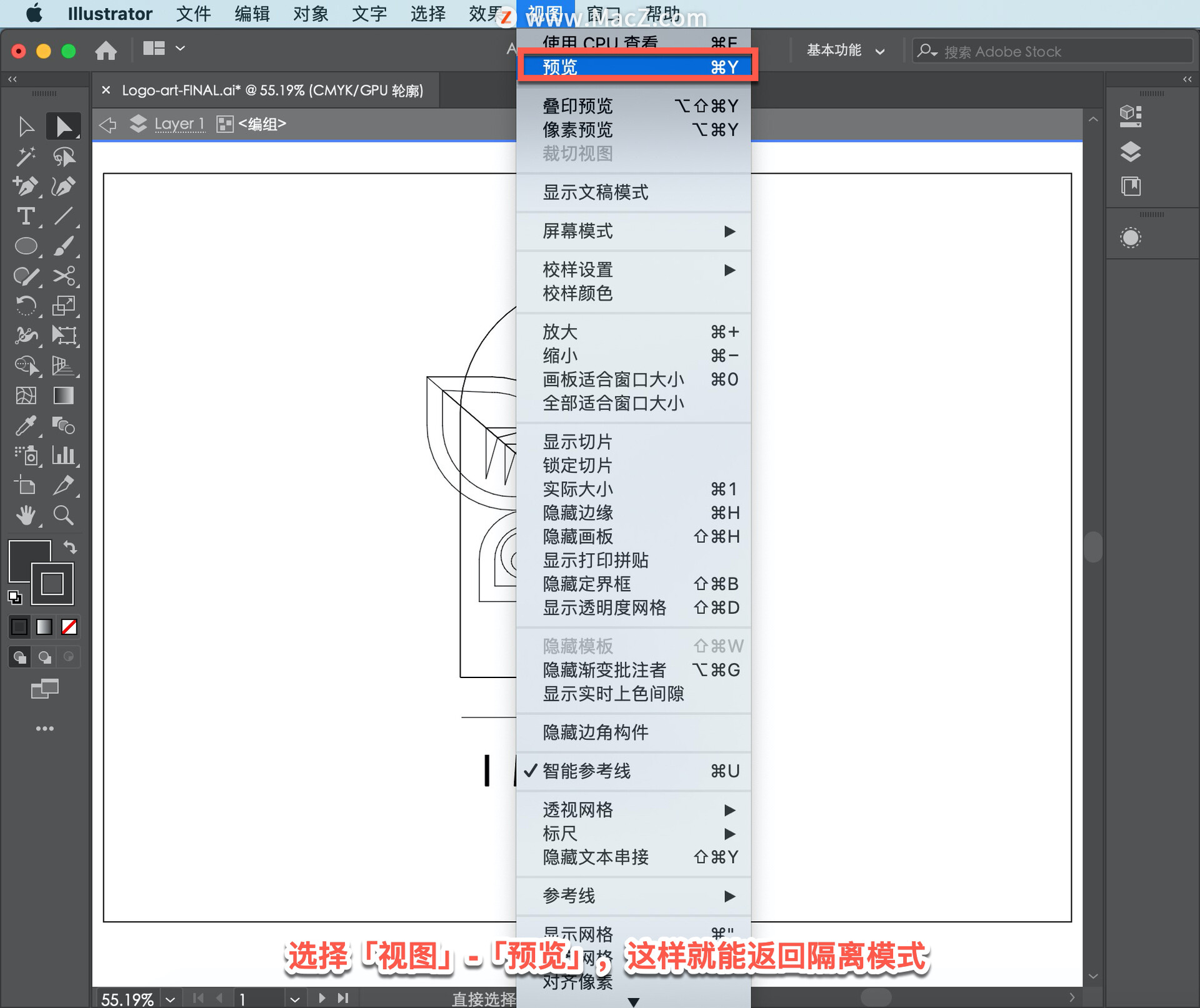Select the Lasso tool
Image resolution: width=1200 pixels, height=1008 pixels.
pyautogui.click(x=63, y=156)
